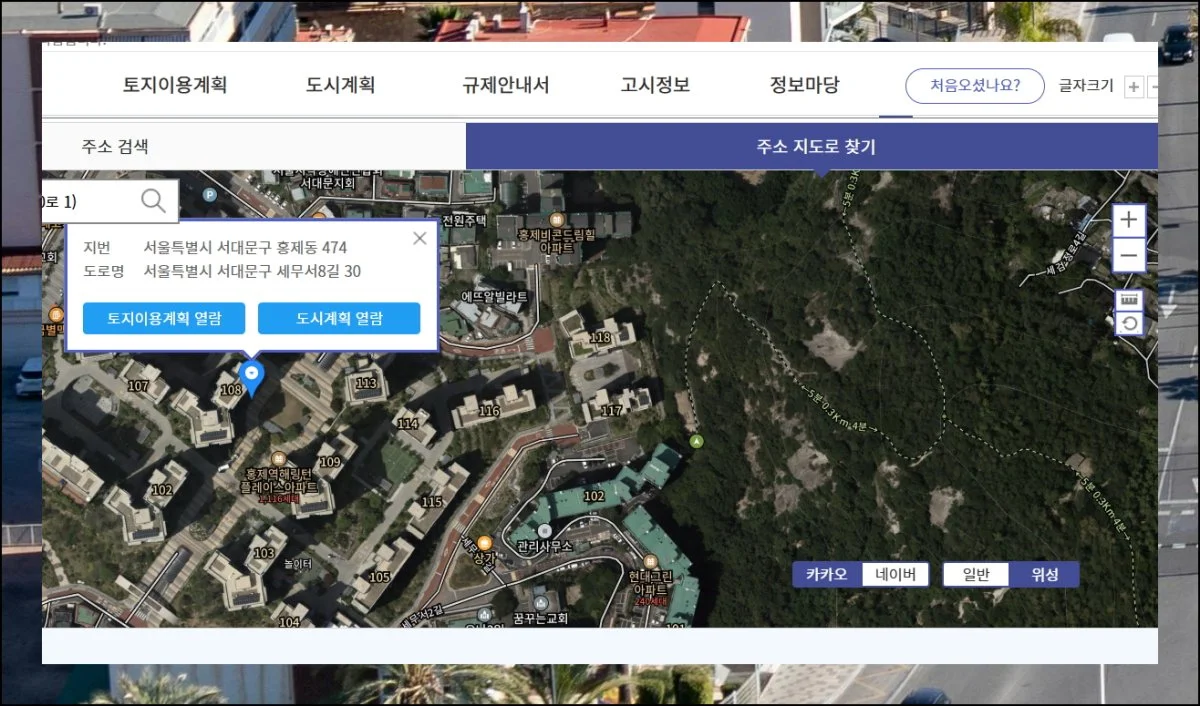
Task: Click the 토지이용계획 열람 button
Action: coord(164,318)
